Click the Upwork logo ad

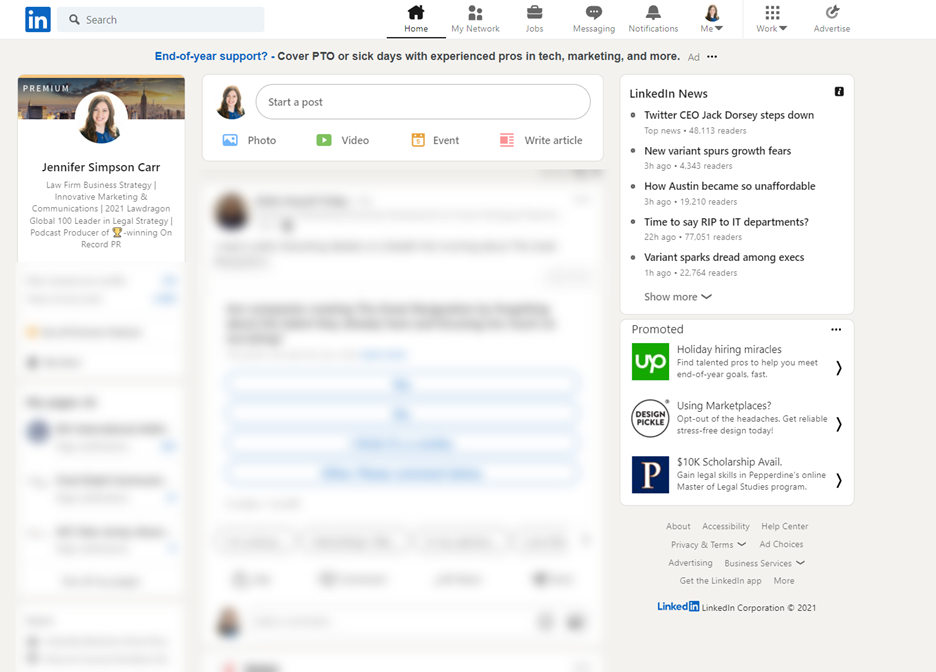(650, 361)
